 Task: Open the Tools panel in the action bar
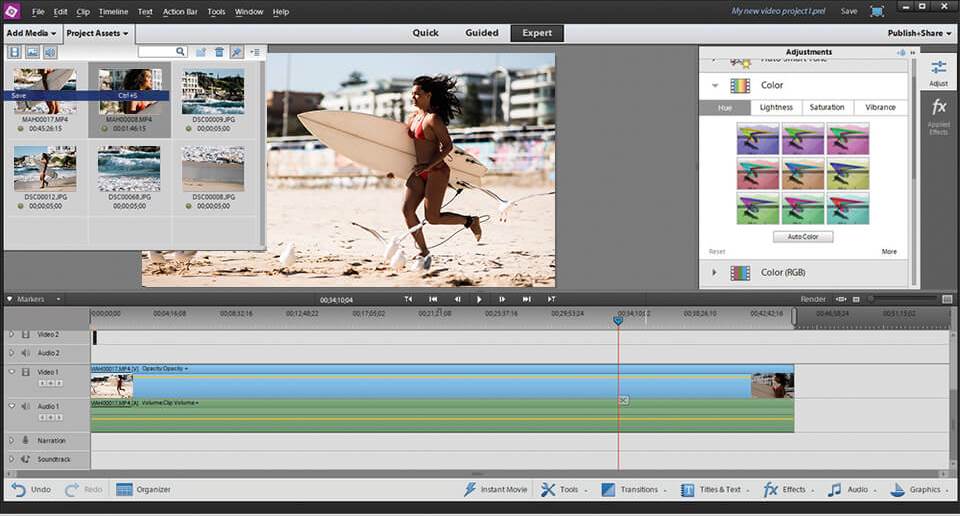coord(564,490)
